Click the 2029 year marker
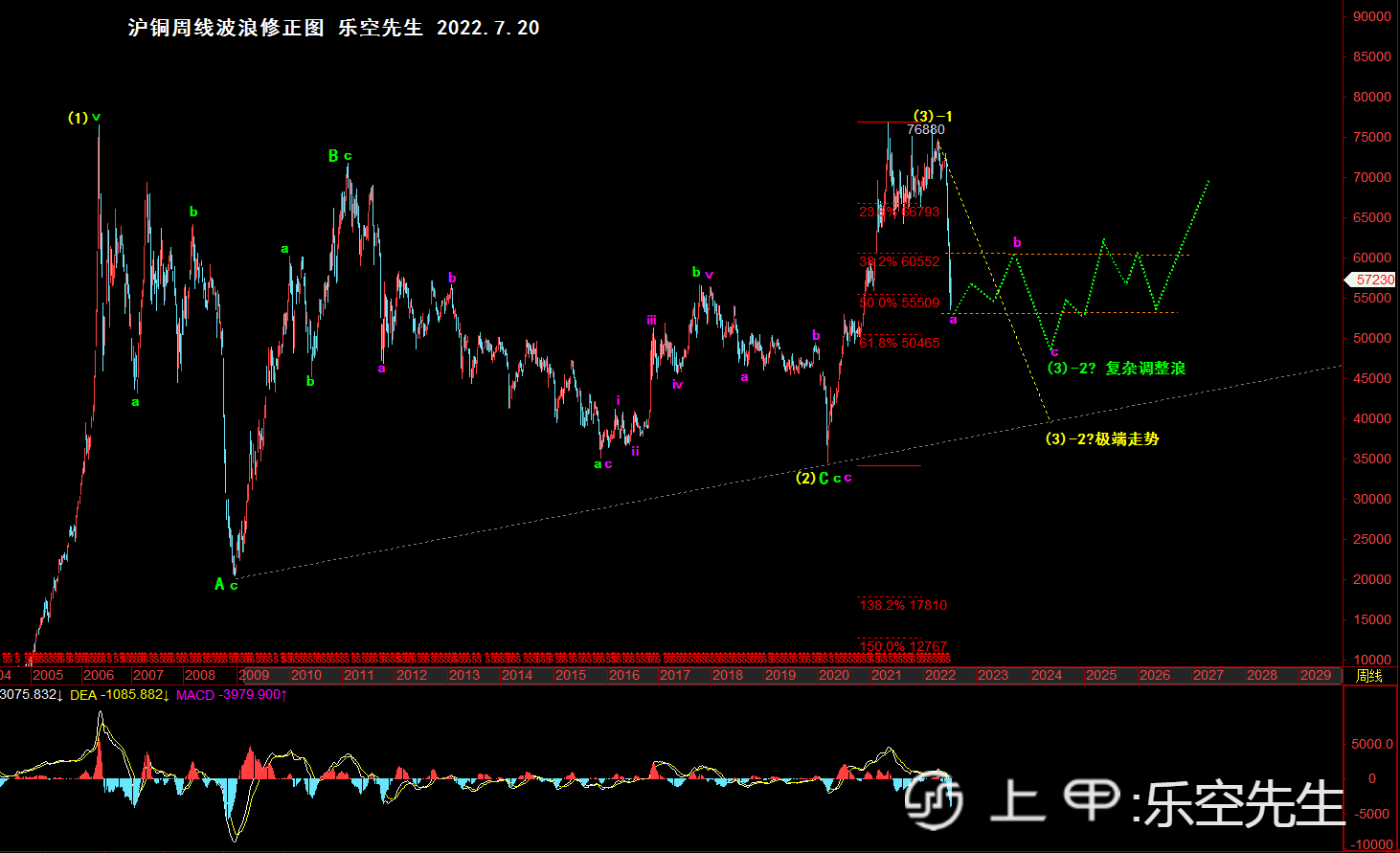This screenshot has height=853, width=1400. pos(1316,675)
